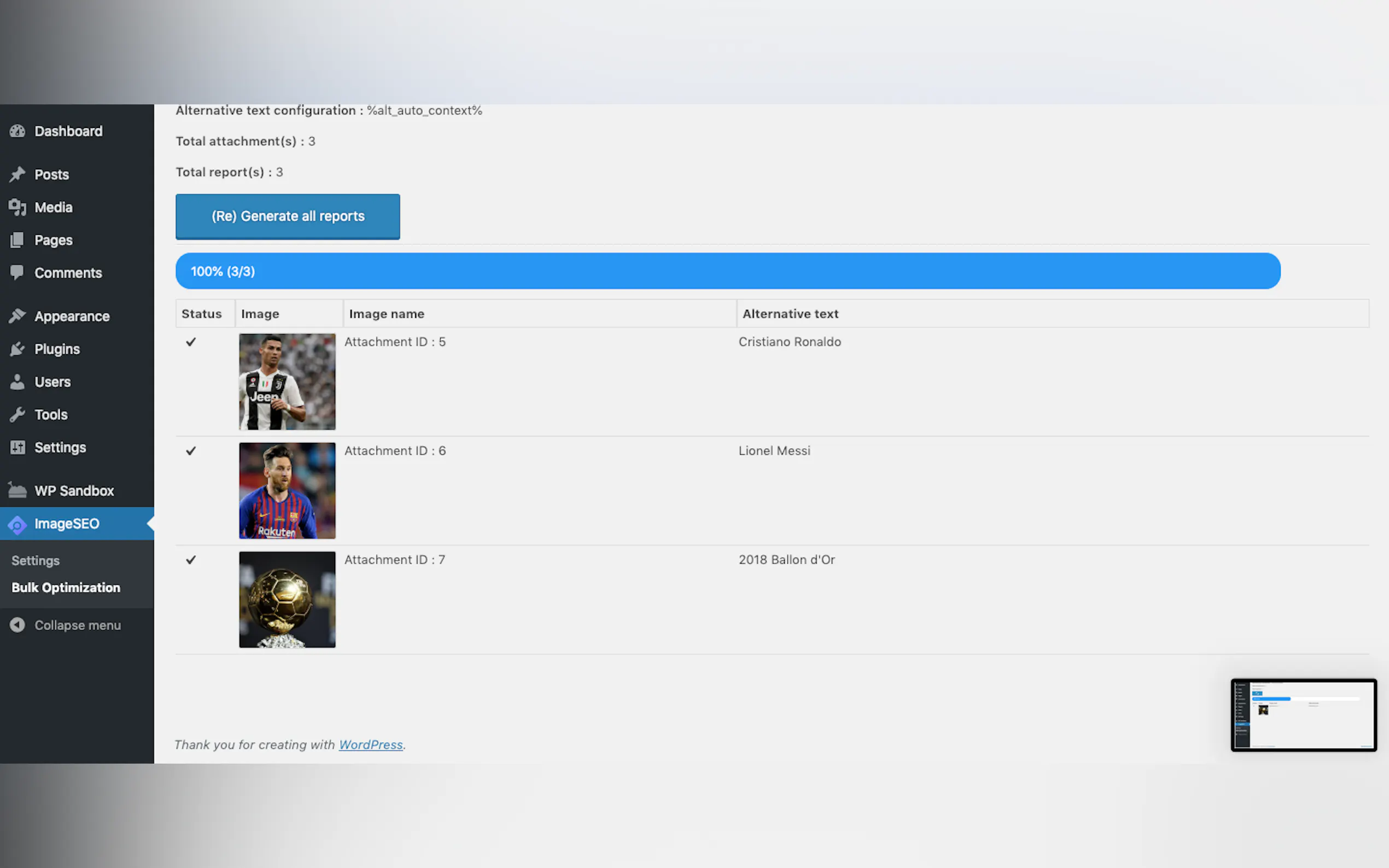Click the Media library icon
The width and height of the screenshot is (1389, 868).
[17, 207]
